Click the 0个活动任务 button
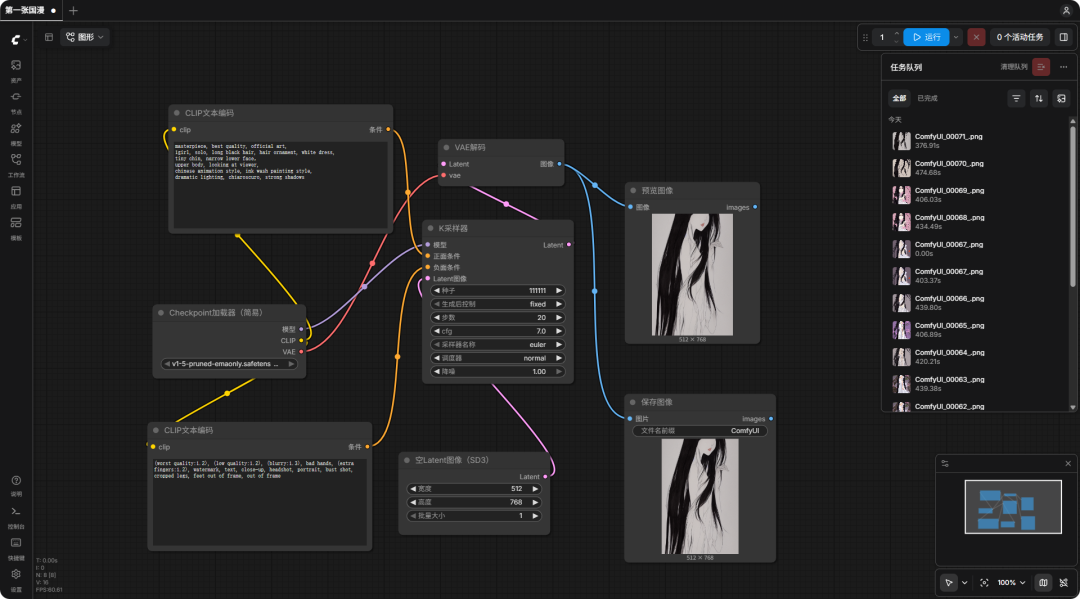 [x=1019, y=37]
